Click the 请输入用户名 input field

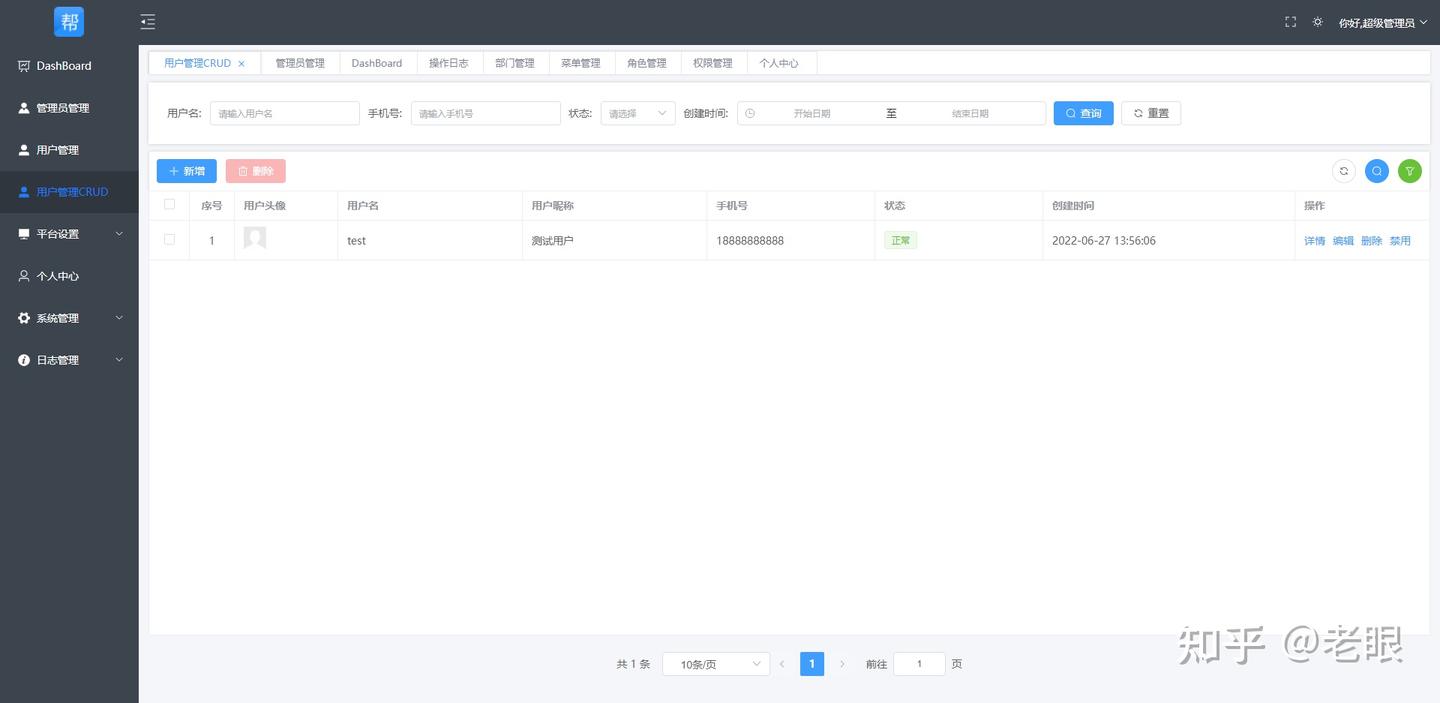(284, 112)
